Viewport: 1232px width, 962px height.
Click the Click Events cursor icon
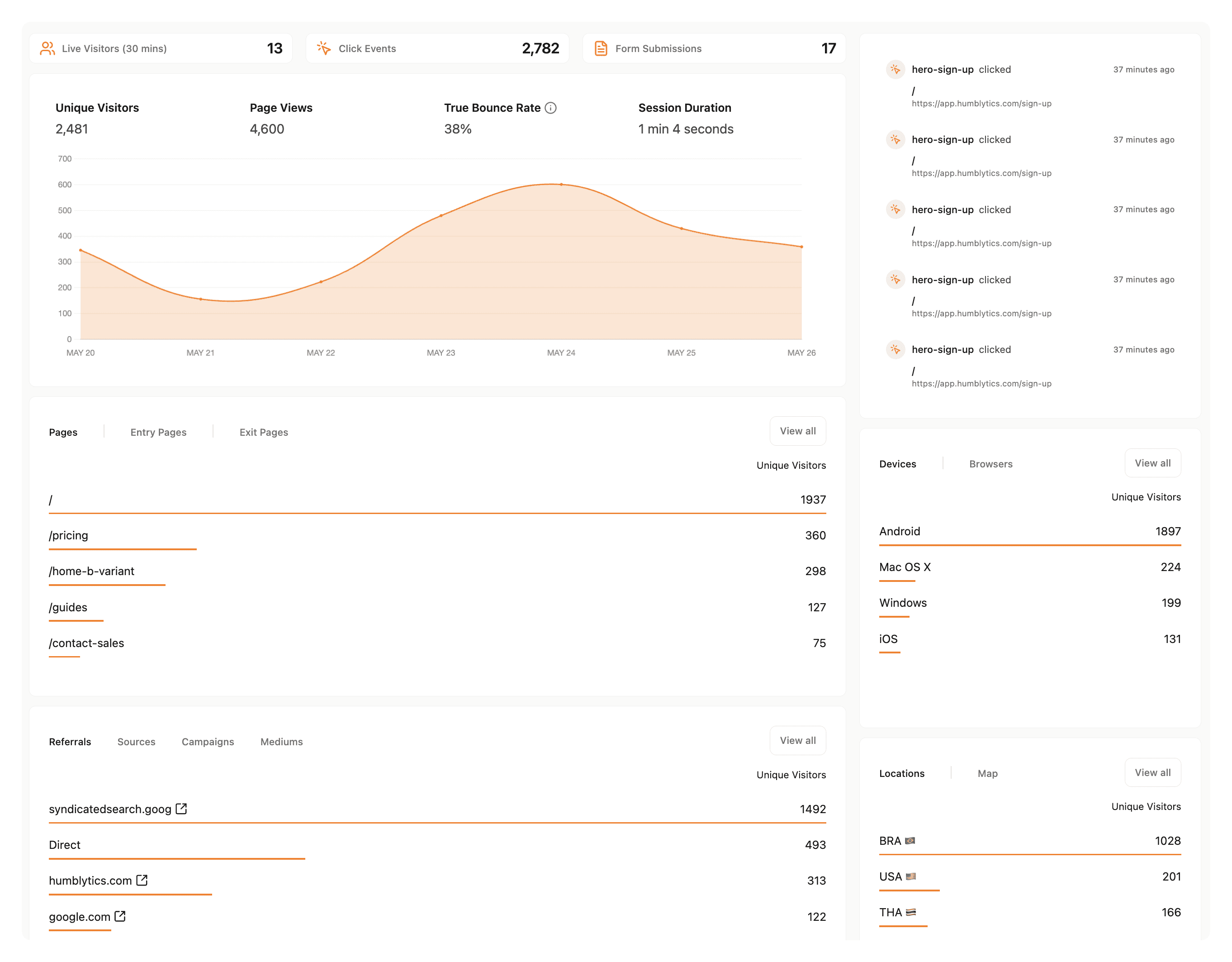324,48
